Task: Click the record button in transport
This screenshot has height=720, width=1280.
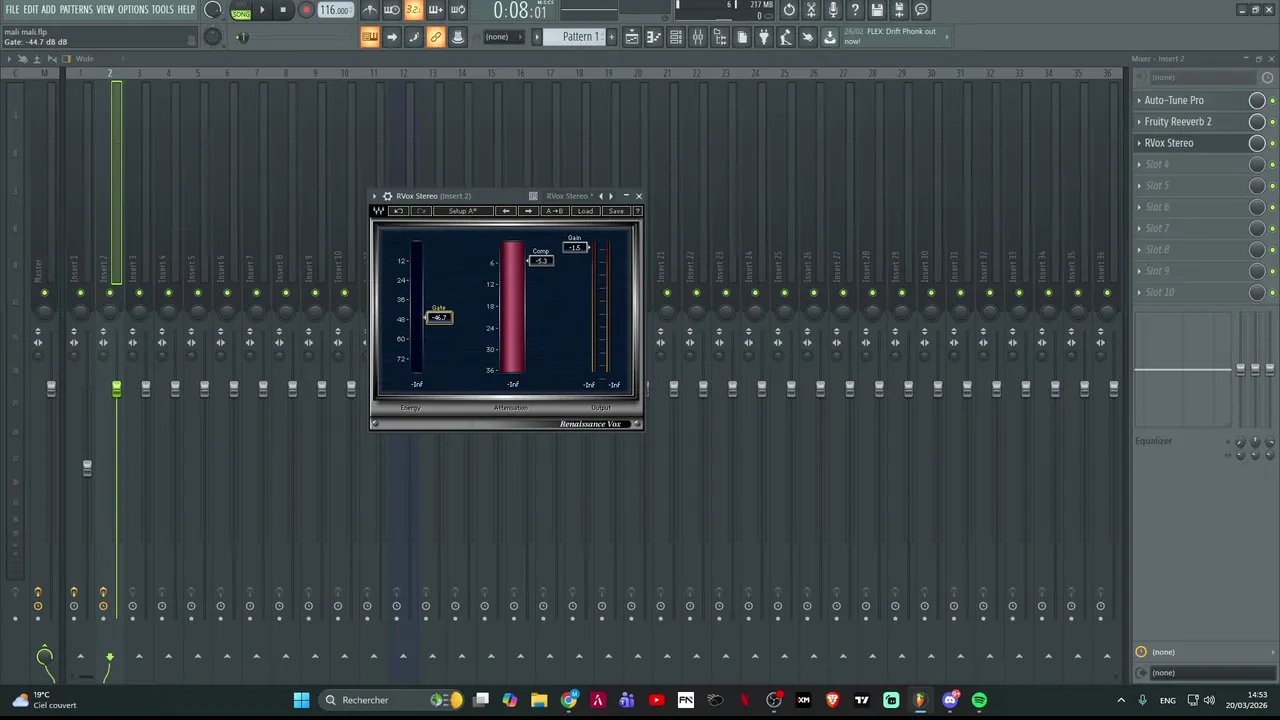Action: point(306,10)
